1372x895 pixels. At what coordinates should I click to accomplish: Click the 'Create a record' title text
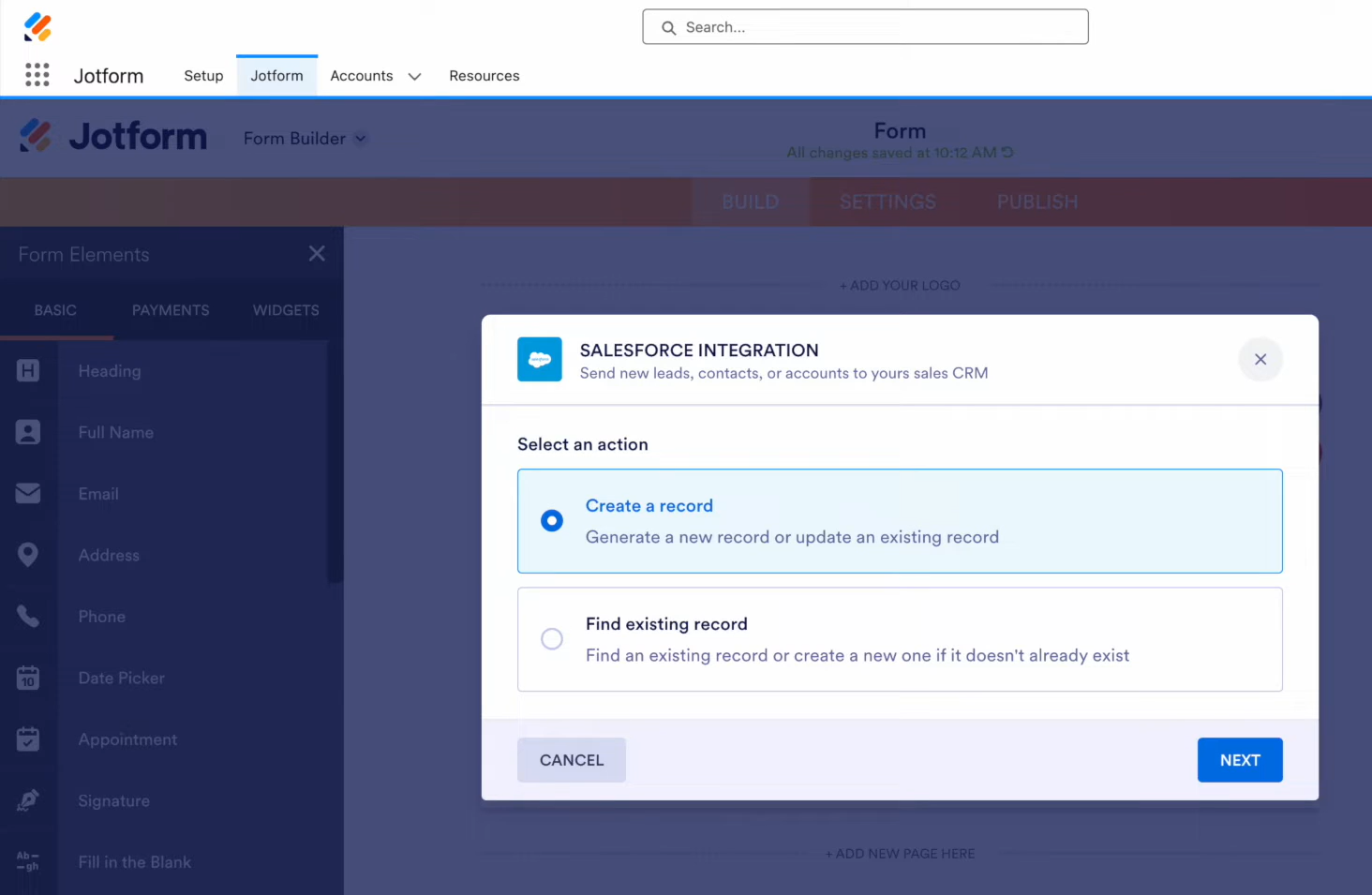click(649, 506)
